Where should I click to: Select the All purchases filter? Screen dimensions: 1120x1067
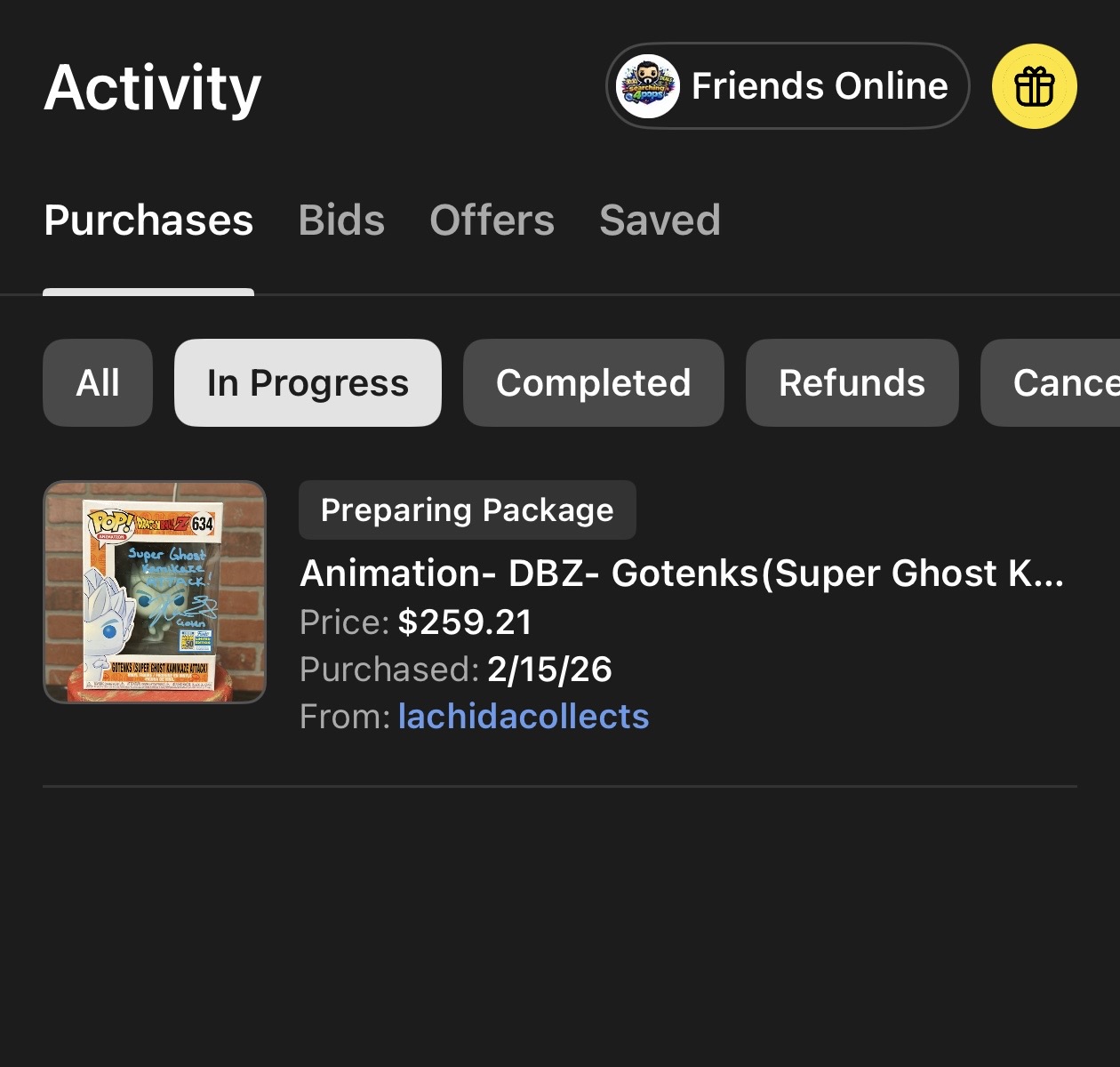coord(98,383)
